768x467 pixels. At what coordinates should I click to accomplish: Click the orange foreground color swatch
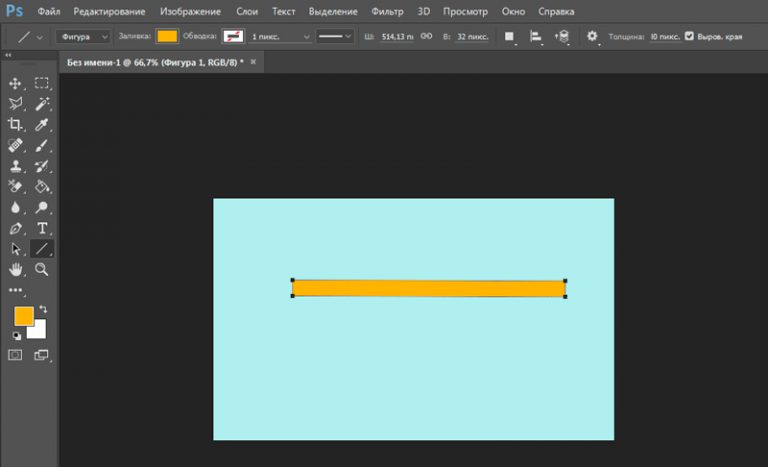(23, 316)
